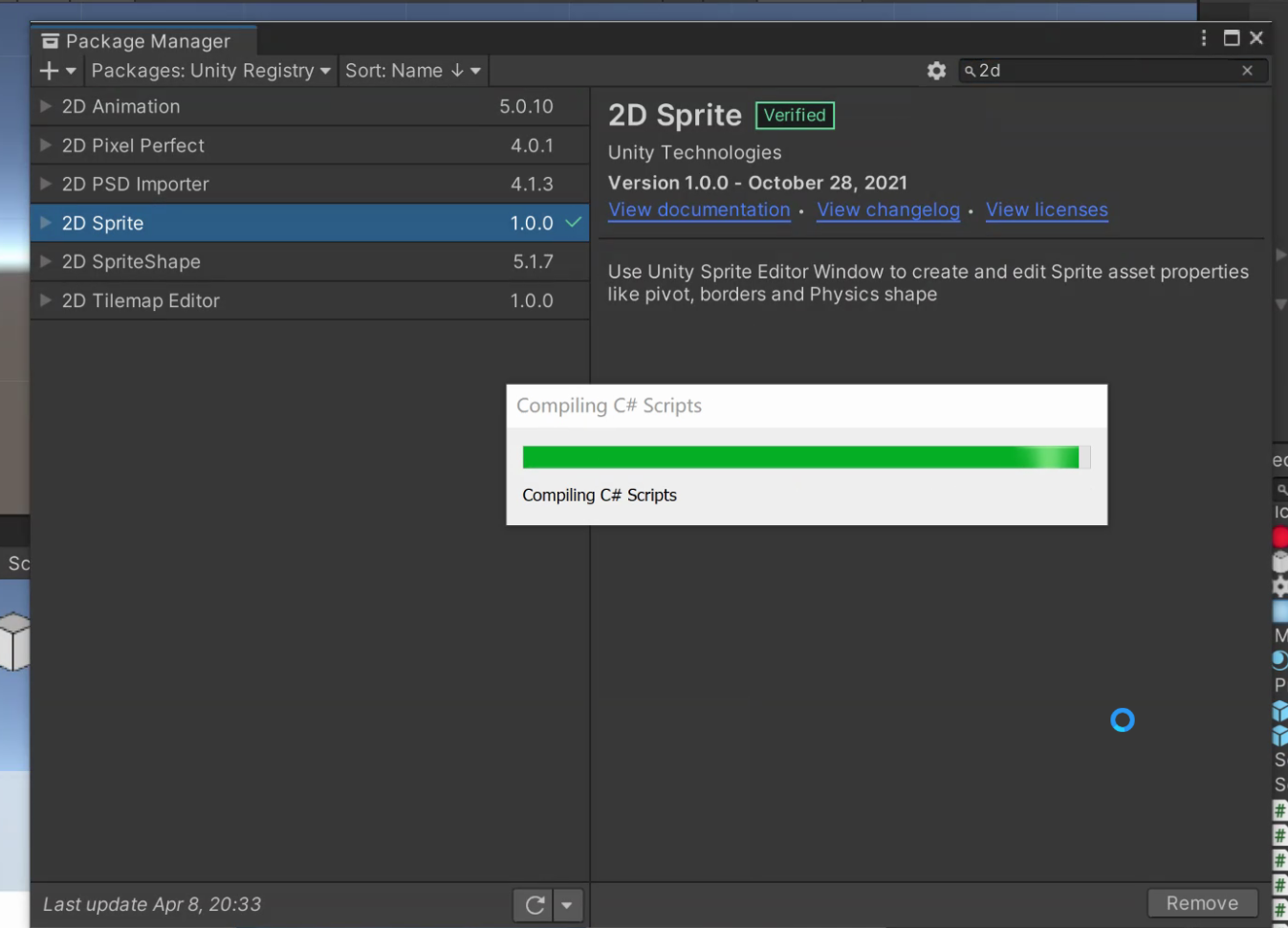Open Package Manager advanced settings gear
The height and width of the screenshot is (928, 1288).
pos(936,71)
